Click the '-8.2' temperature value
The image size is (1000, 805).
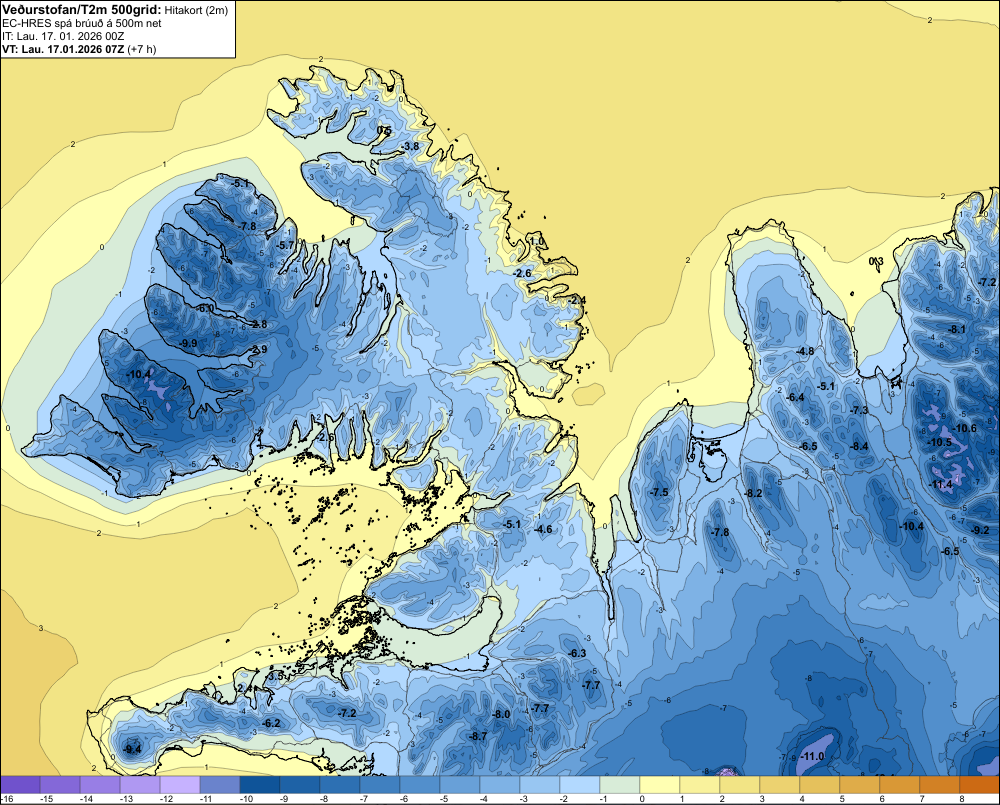(753, 493)
